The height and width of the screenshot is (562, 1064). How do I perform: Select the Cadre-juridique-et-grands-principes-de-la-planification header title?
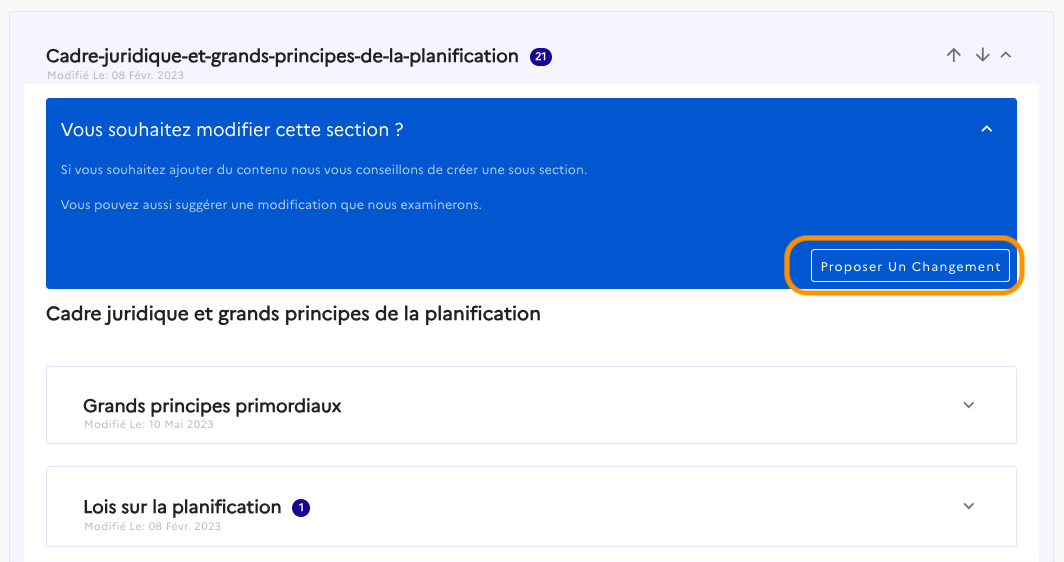pyautogui.click(x=282, y=56)
